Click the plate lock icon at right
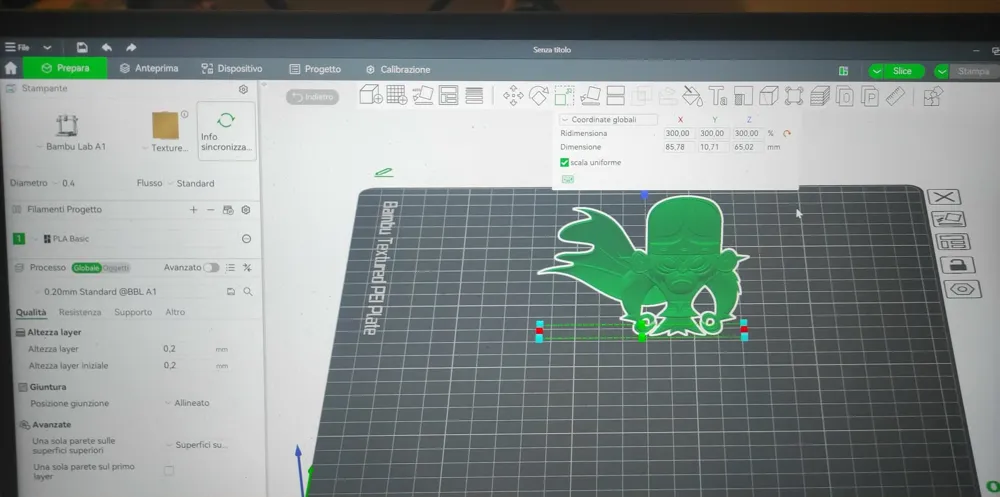1000x497 pixels. coord(958,265)
